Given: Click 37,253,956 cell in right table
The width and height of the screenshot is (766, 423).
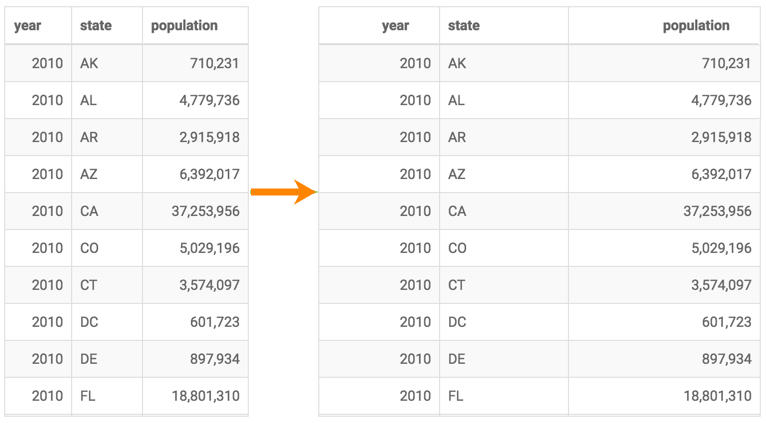Looking at the screenshot, I should [x=717, y=211].
